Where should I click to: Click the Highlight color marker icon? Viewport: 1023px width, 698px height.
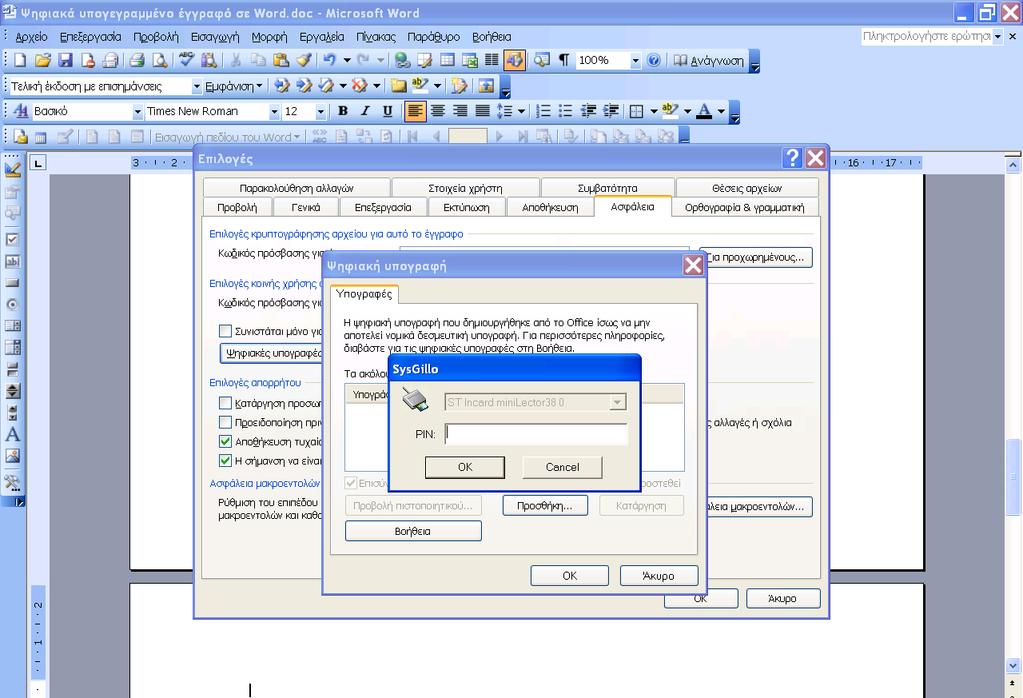point(669,112)
